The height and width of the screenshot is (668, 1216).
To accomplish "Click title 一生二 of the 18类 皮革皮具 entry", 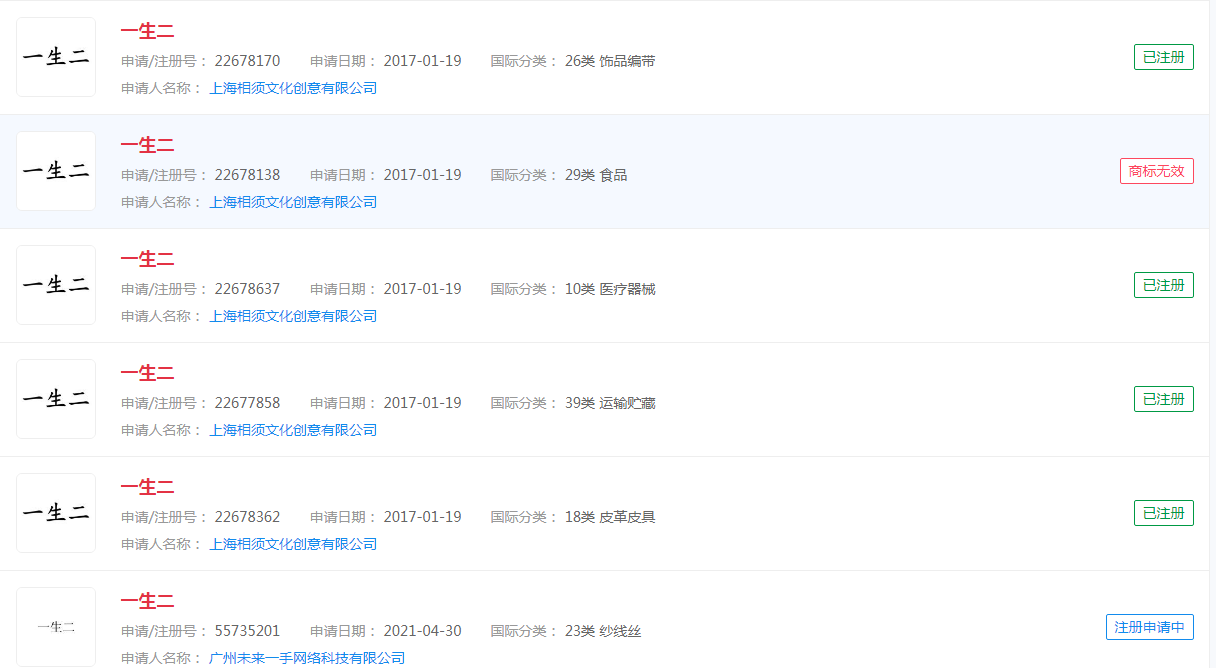I will pos(147,487).
